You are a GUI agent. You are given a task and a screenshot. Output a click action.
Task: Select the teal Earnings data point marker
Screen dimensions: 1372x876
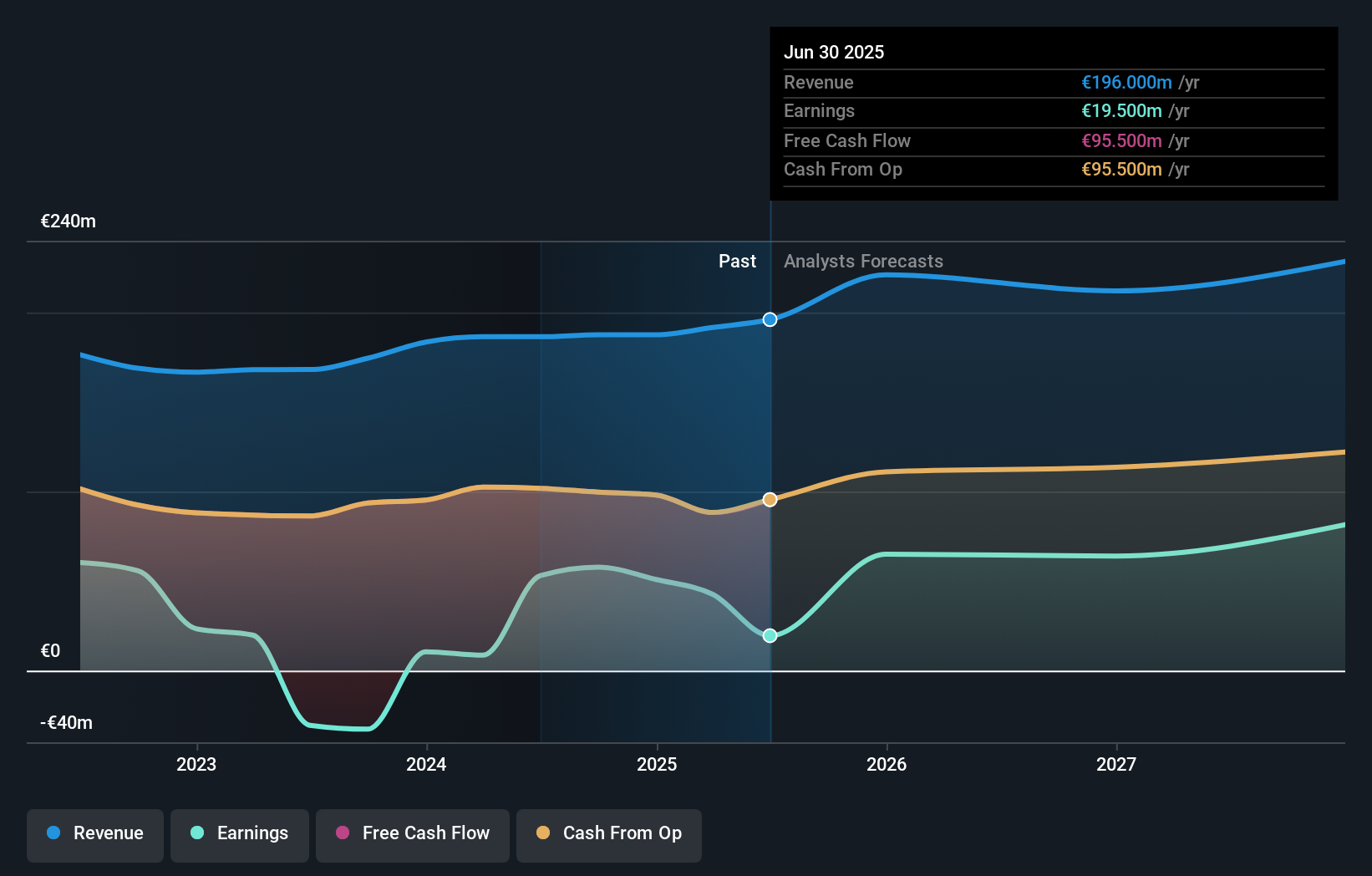[x=770, y=635]
